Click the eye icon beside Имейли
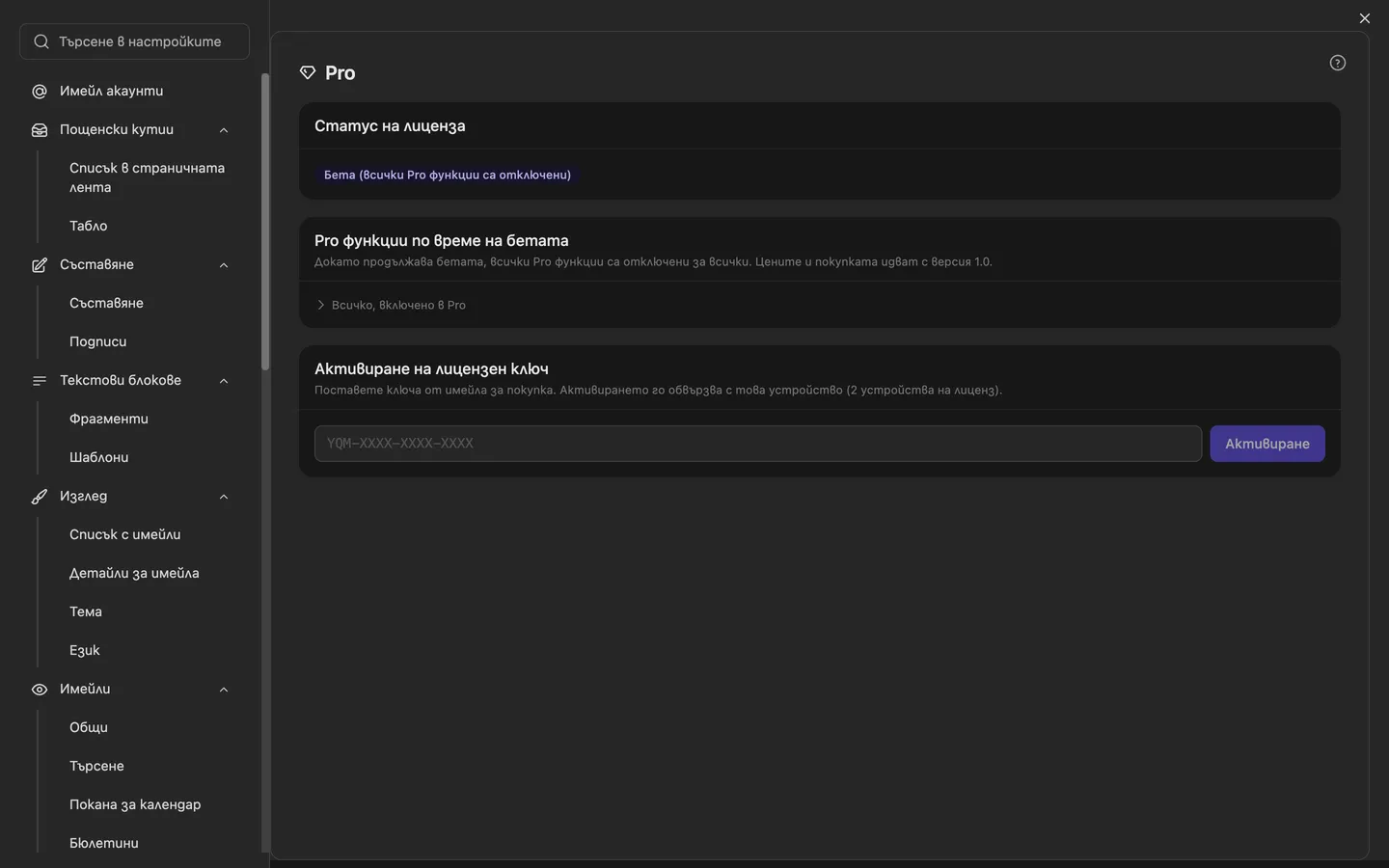 40,690
